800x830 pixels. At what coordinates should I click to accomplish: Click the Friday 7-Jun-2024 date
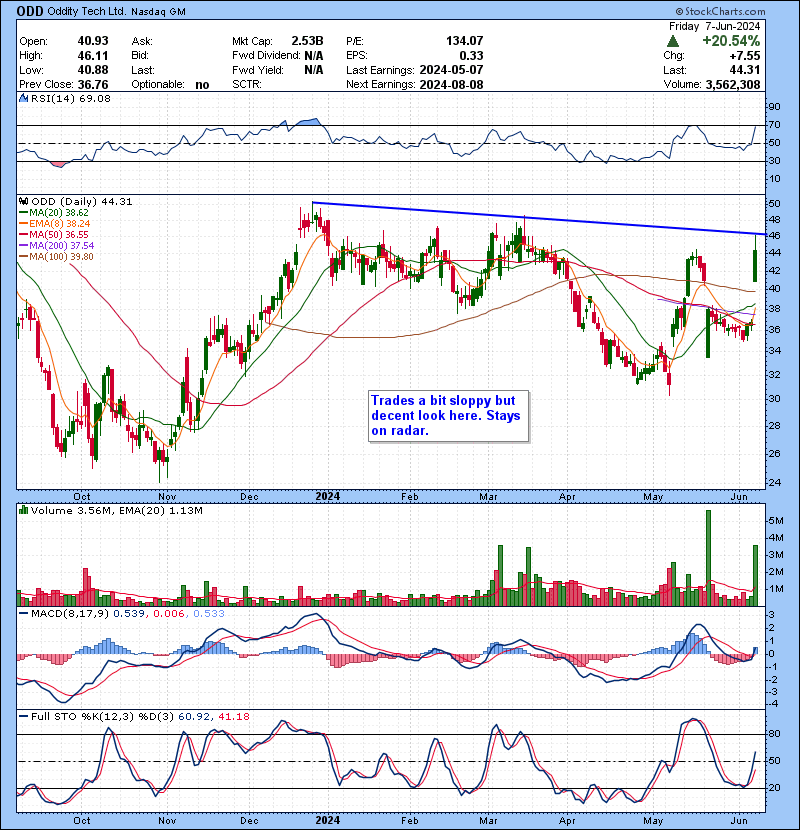714,26
